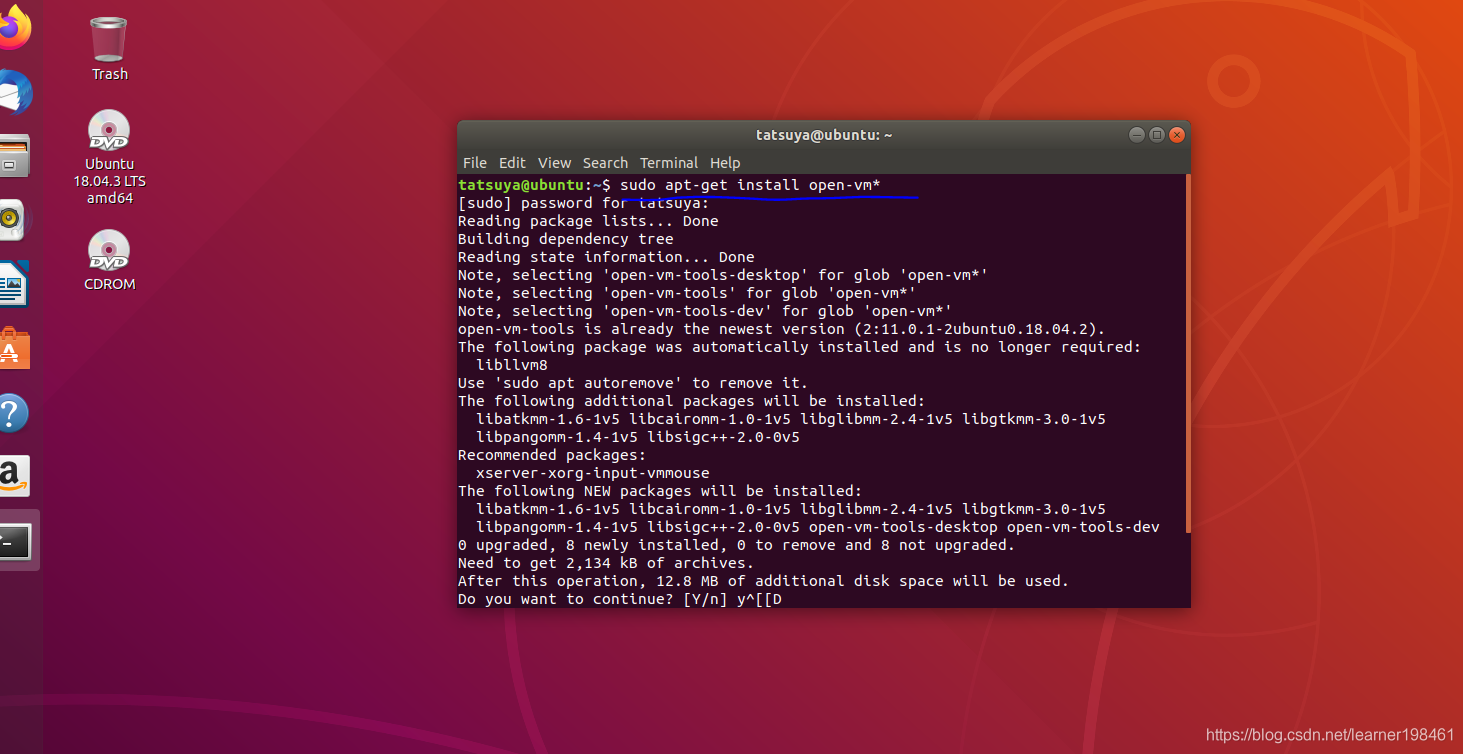Click the 'tatsuya@ubuntu: ~' title bar
This screenshot has width=1463, height=754.
[824, 135]
